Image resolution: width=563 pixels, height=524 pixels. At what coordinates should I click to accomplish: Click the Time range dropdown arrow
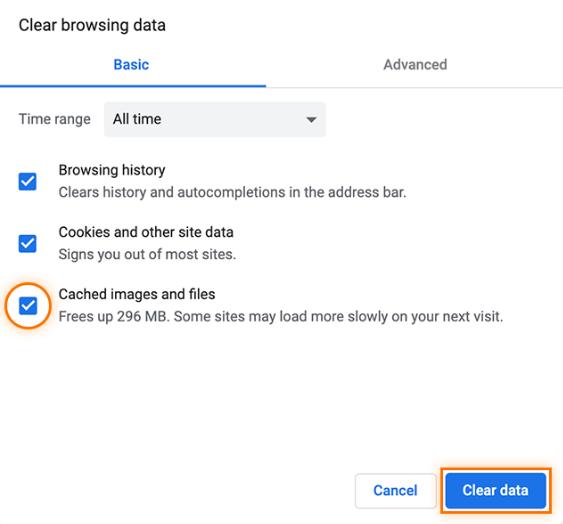(x=311, y=120)
